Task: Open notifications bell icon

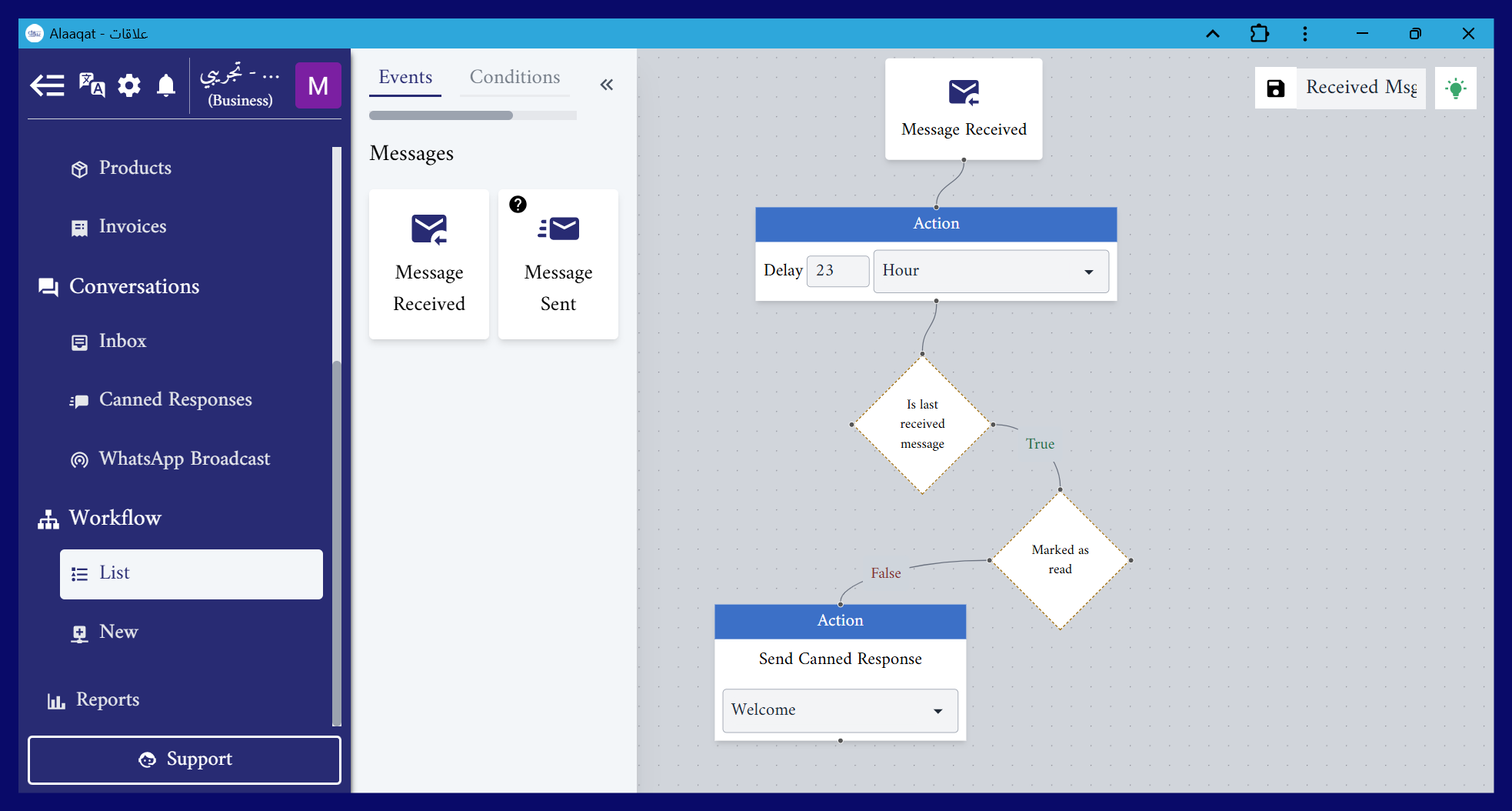Action: (166, 85)
